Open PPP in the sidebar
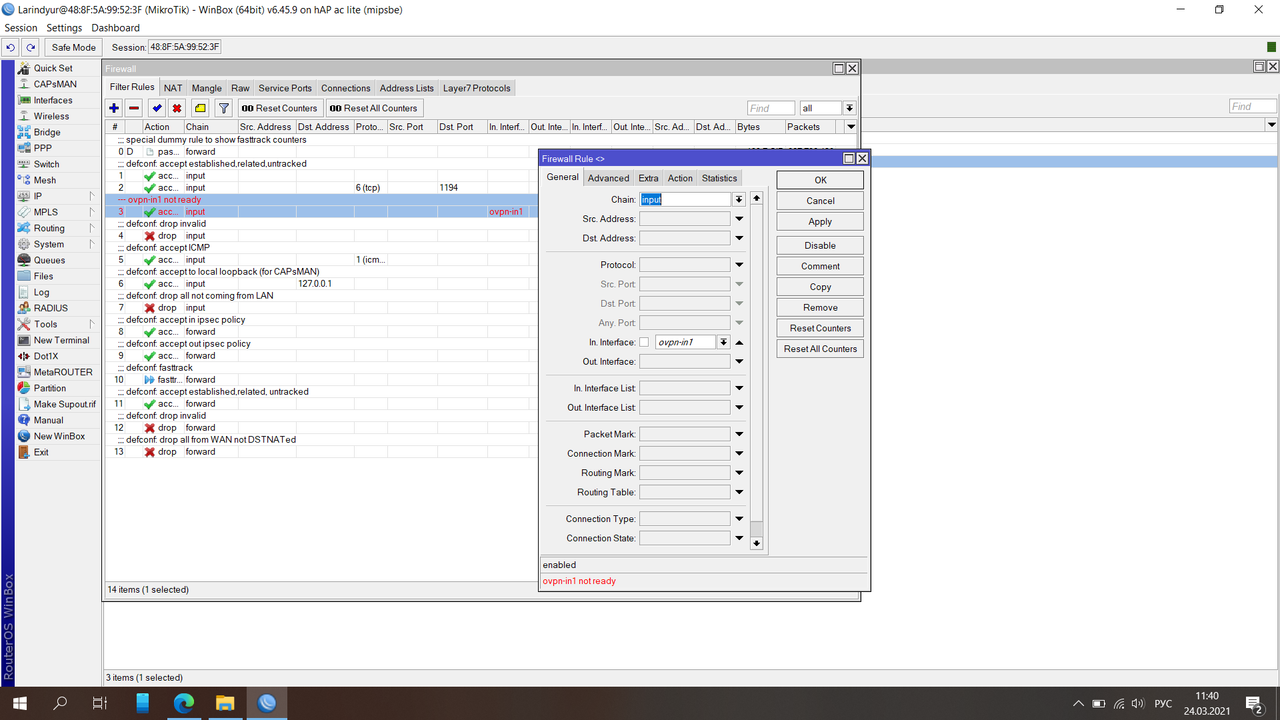This screenshot has height=720, width=1280. tap(43, 148)
